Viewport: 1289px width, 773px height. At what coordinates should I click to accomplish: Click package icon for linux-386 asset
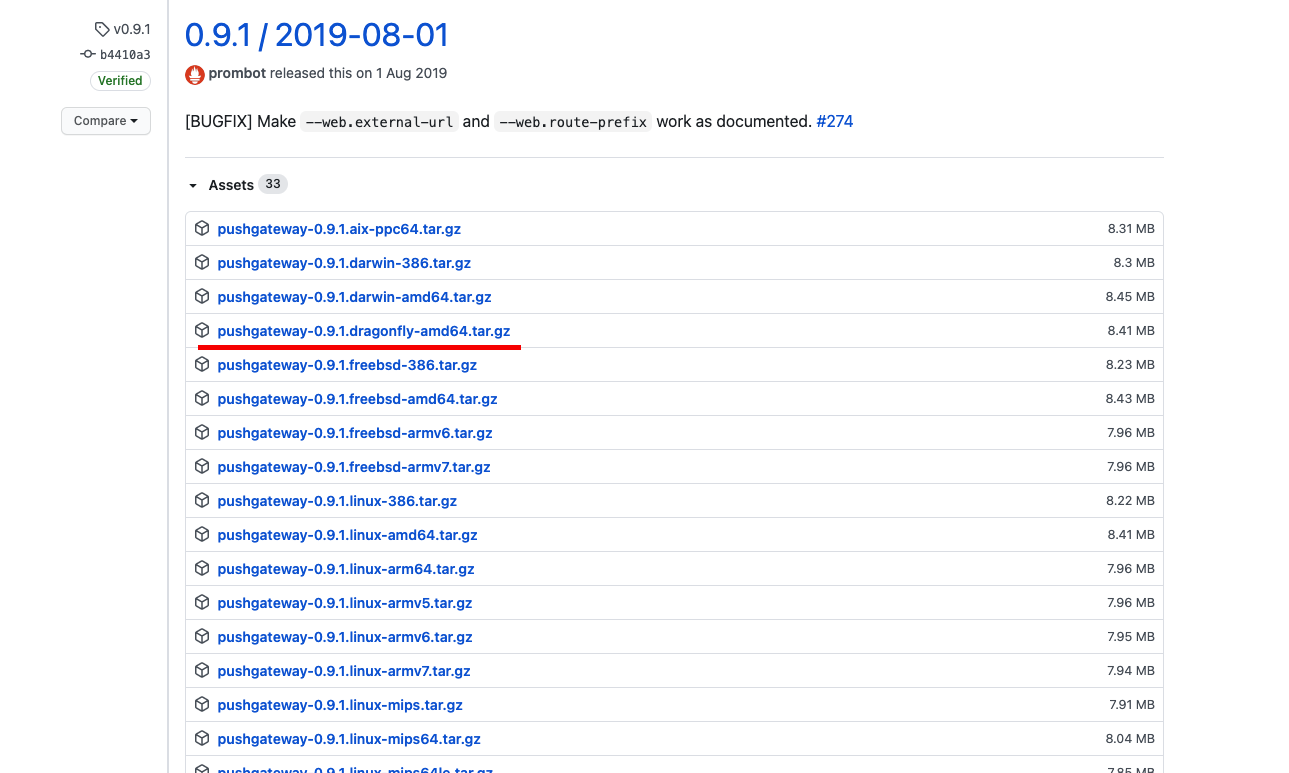coord(202,500)
